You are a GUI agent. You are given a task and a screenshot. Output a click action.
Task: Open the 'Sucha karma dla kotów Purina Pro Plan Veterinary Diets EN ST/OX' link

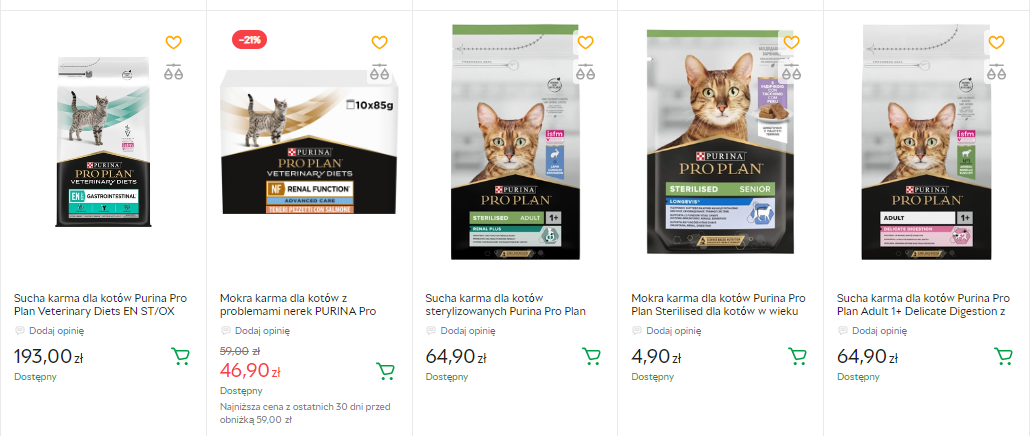coord(100,304)
